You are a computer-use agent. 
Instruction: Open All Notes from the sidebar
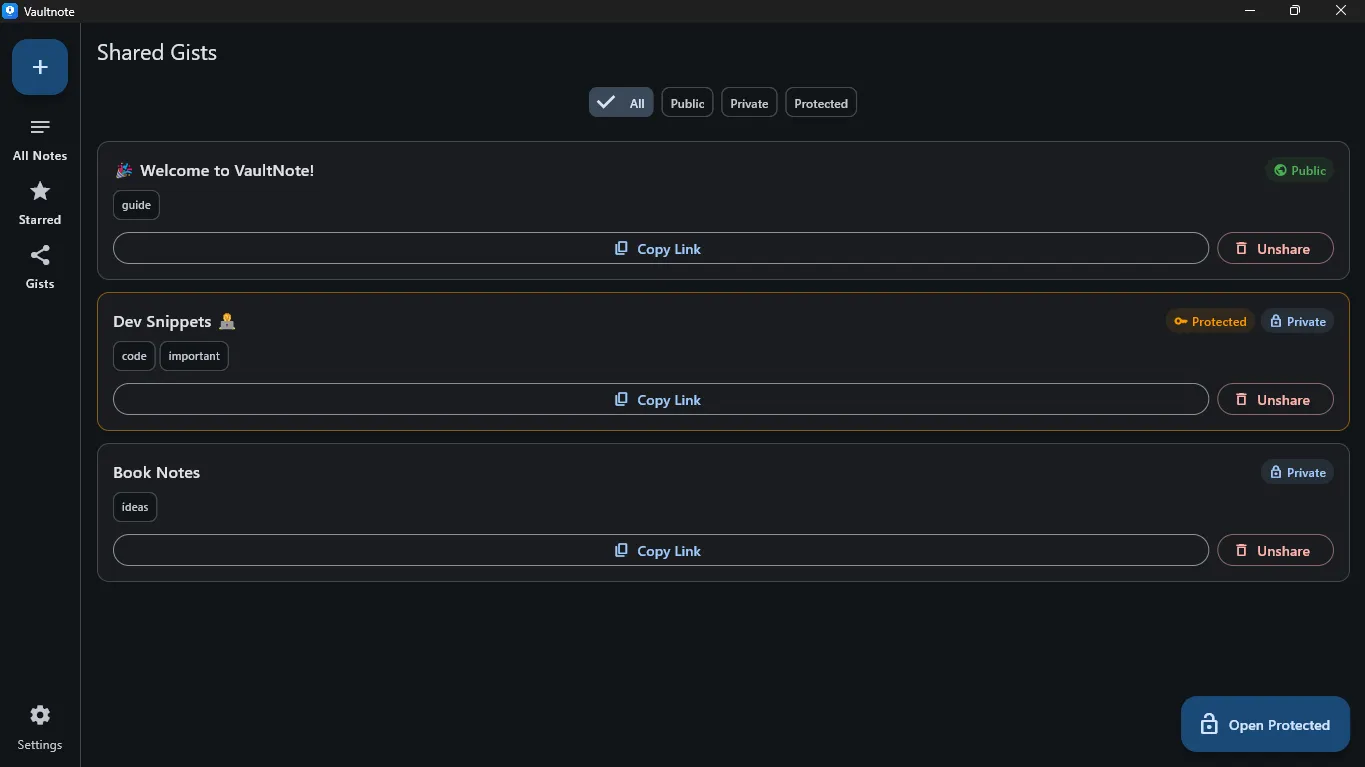[39, 138]
